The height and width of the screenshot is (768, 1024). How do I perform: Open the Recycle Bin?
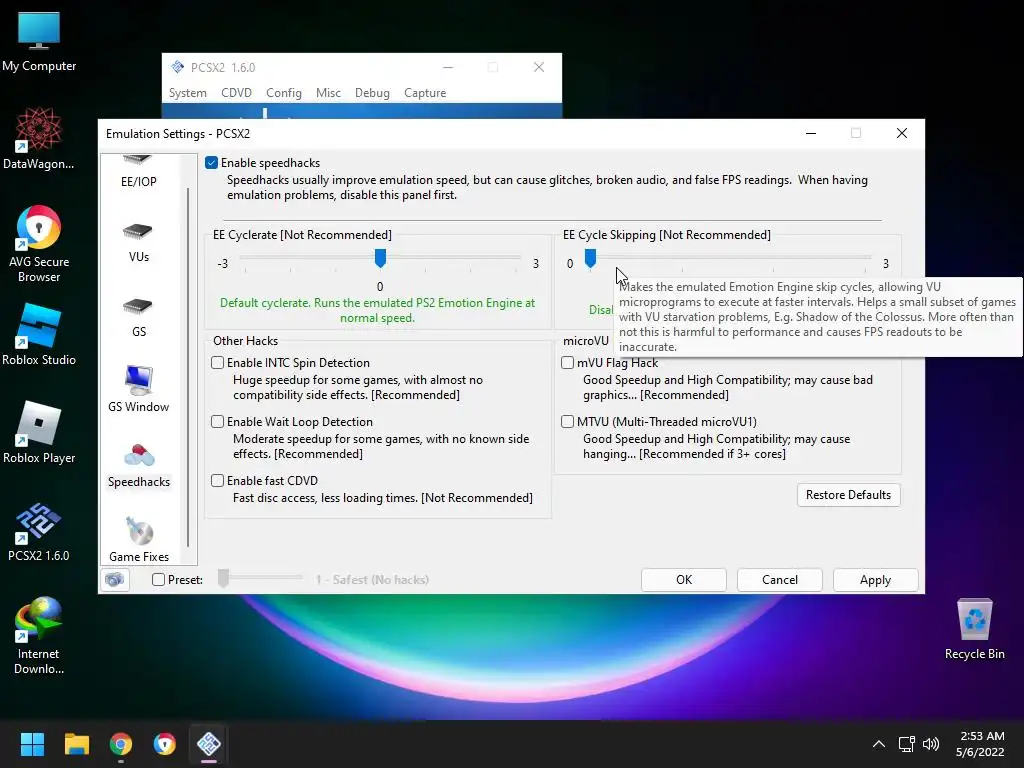click(974, 628)
